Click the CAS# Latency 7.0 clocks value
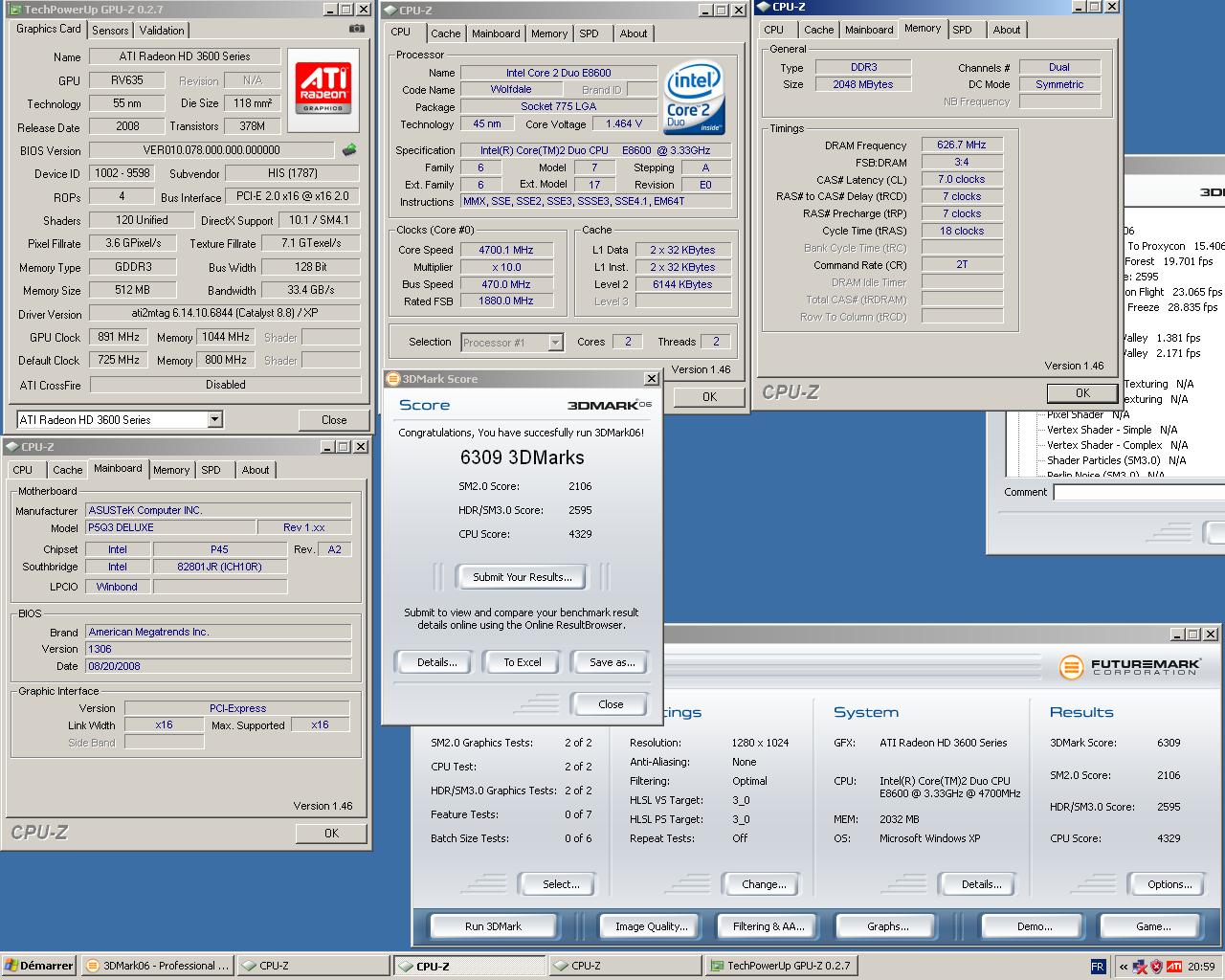The image size is (1225, 980). pos(962,179)
